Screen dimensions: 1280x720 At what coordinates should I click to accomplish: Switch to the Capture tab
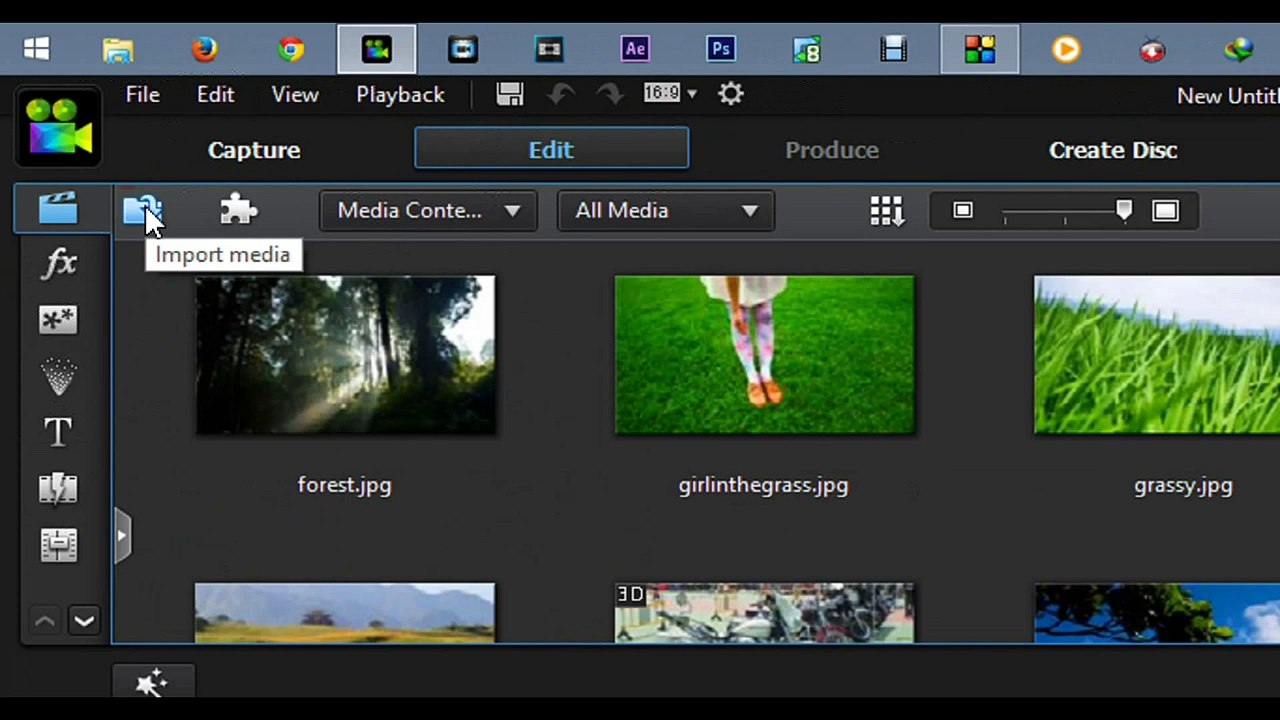(254, 150)
